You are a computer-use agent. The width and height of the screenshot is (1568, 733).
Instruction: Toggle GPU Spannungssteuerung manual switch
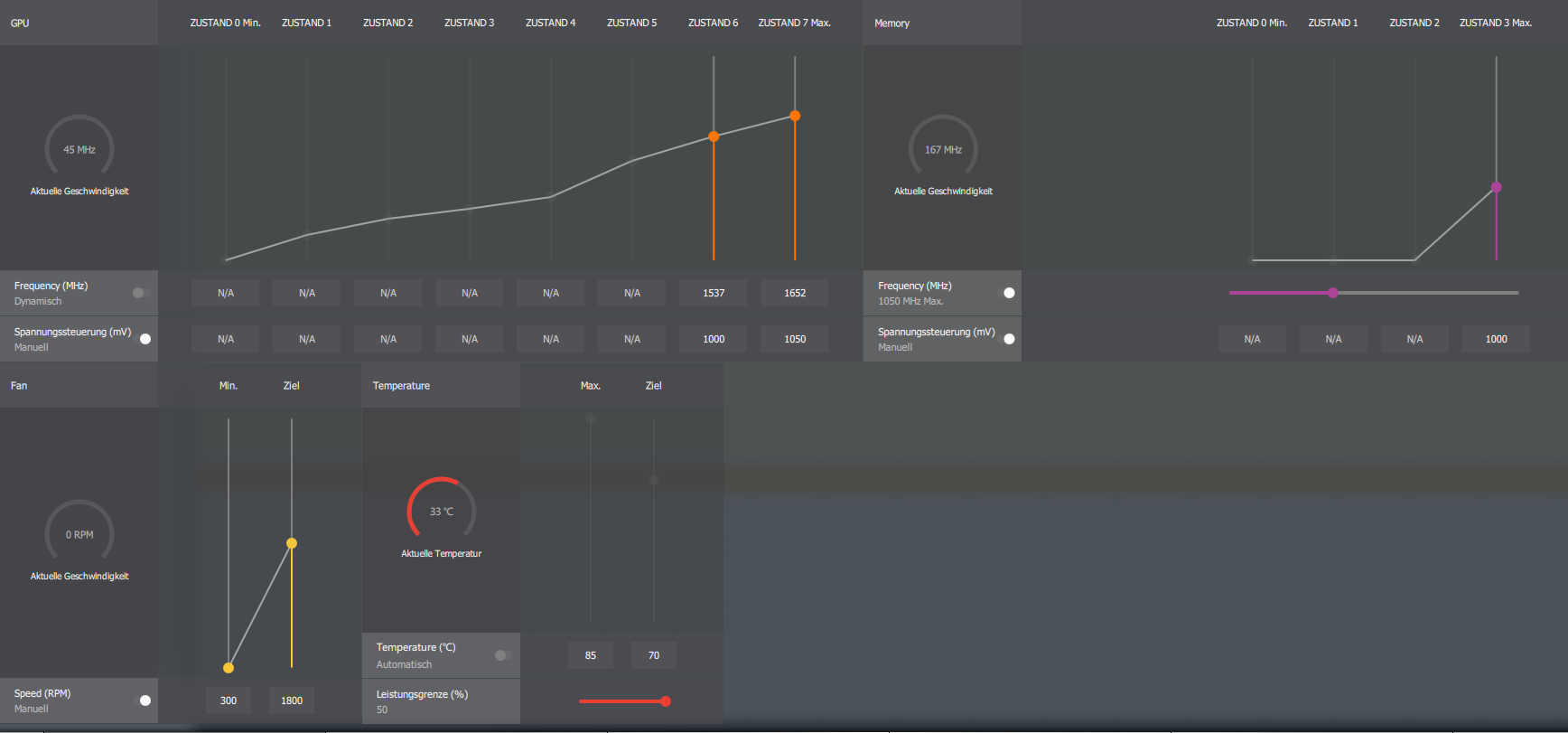tap(140, 339)
